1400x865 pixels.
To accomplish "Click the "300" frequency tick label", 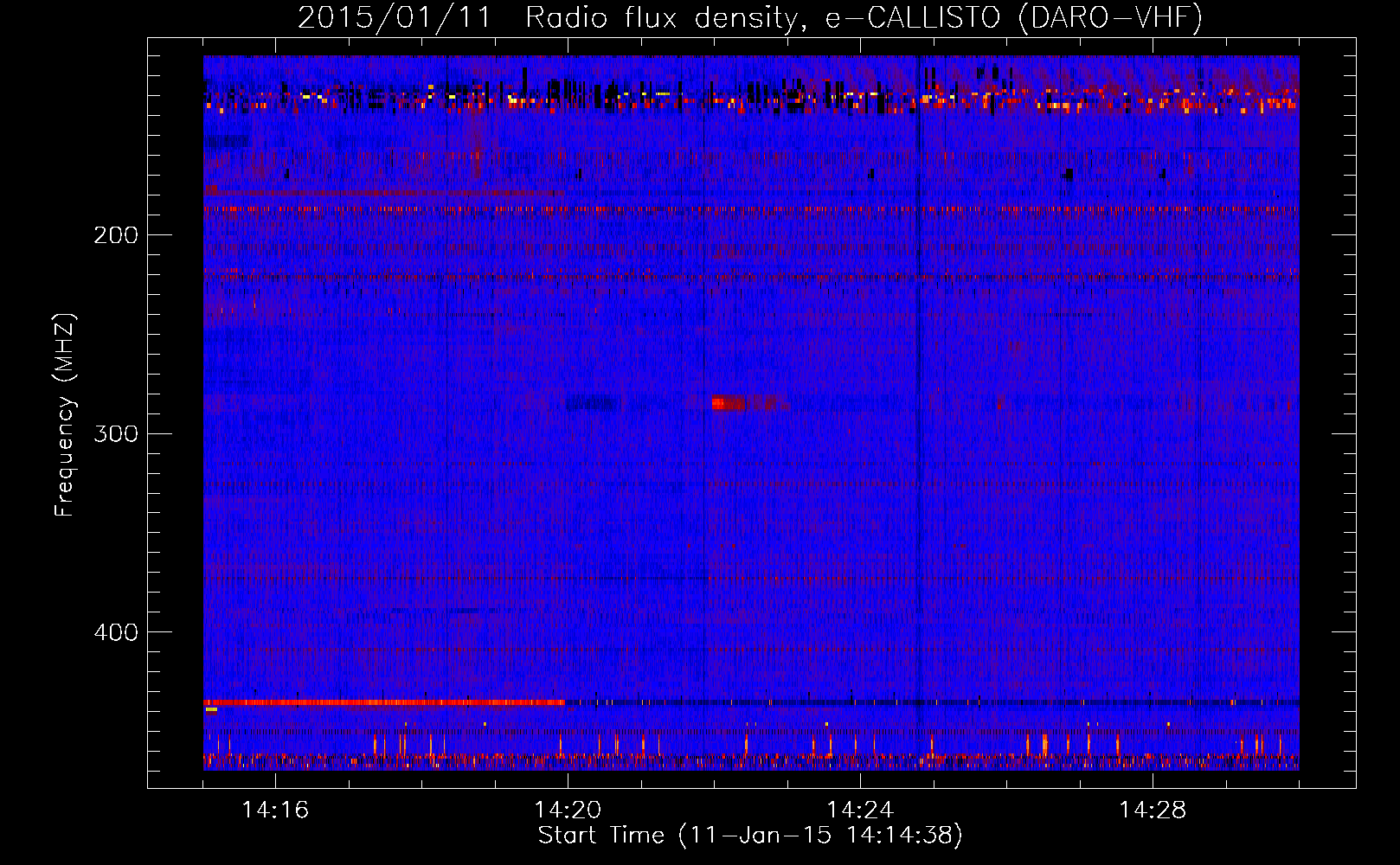I will (116, 433).
